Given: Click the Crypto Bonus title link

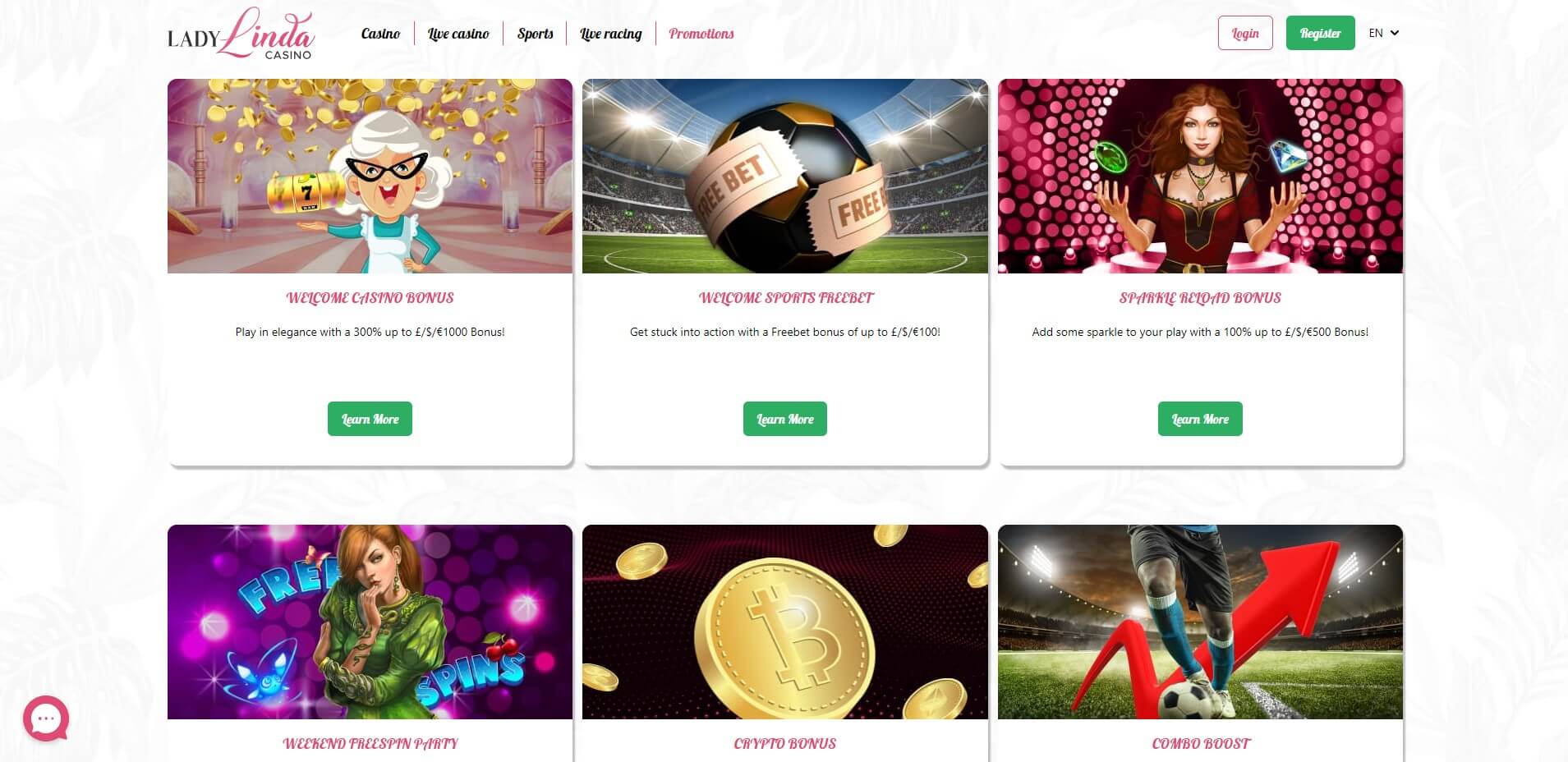Looking at the screenshot, I should point(785,744).
